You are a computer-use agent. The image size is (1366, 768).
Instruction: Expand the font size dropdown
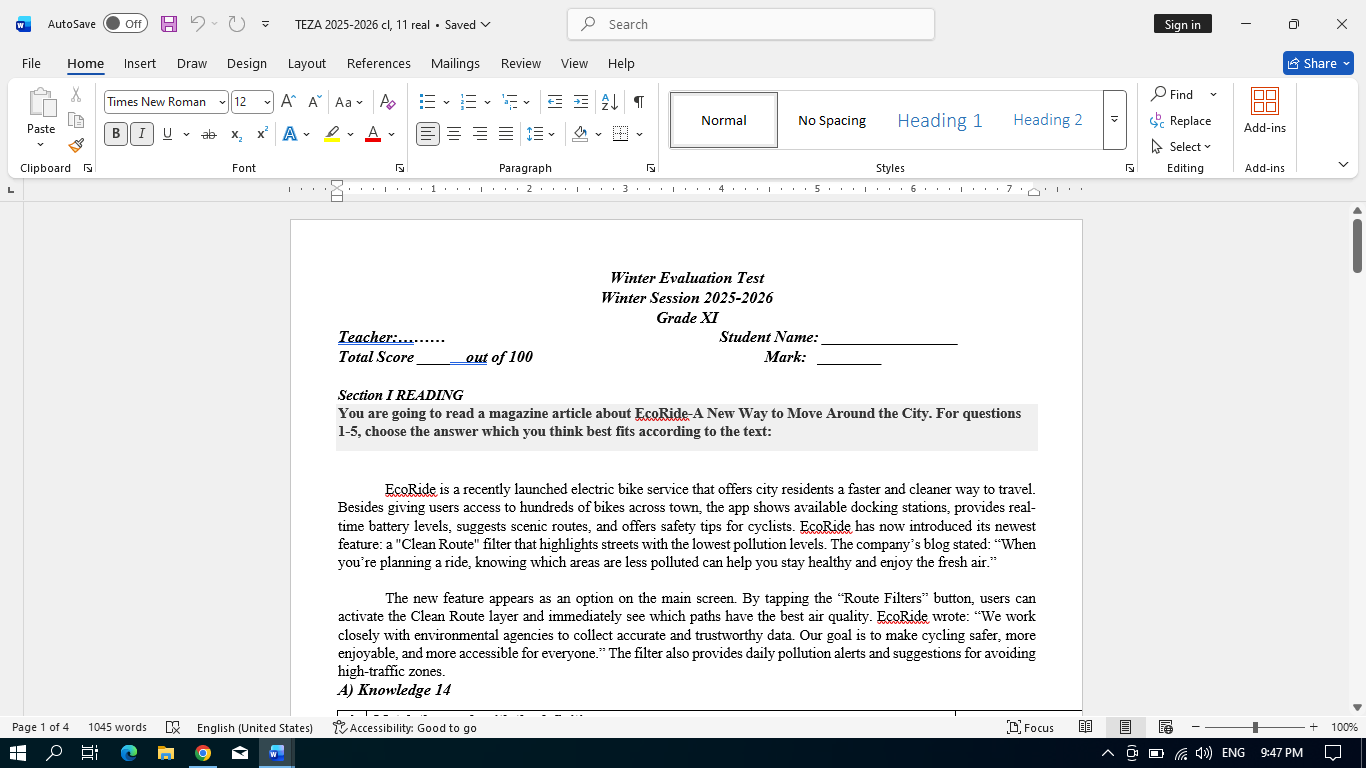point(266,102)
